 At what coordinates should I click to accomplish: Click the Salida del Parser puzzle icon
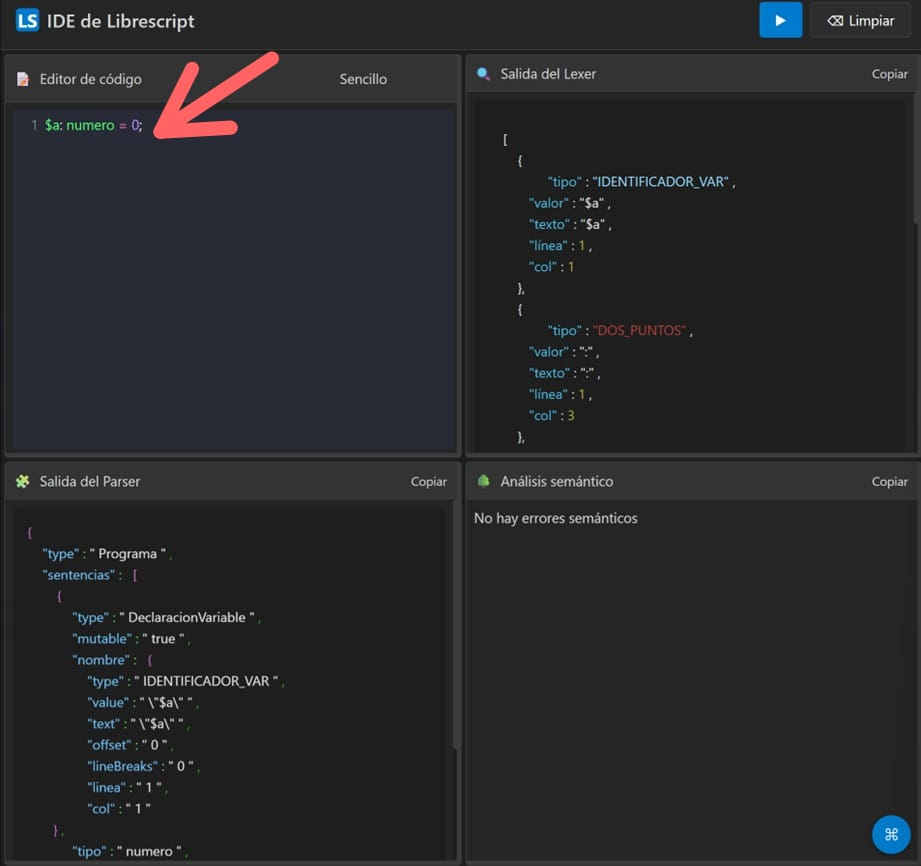pos(23,481)
